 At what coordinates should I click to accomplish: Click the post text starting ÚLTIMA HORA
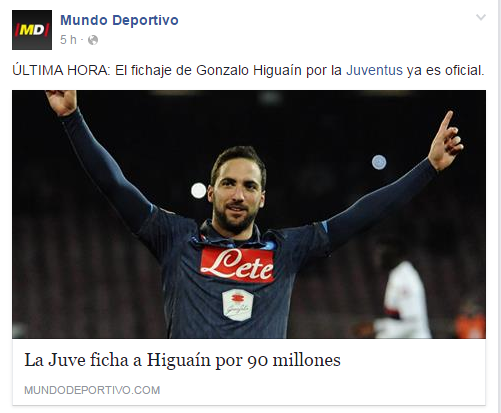tap(248, 70)
